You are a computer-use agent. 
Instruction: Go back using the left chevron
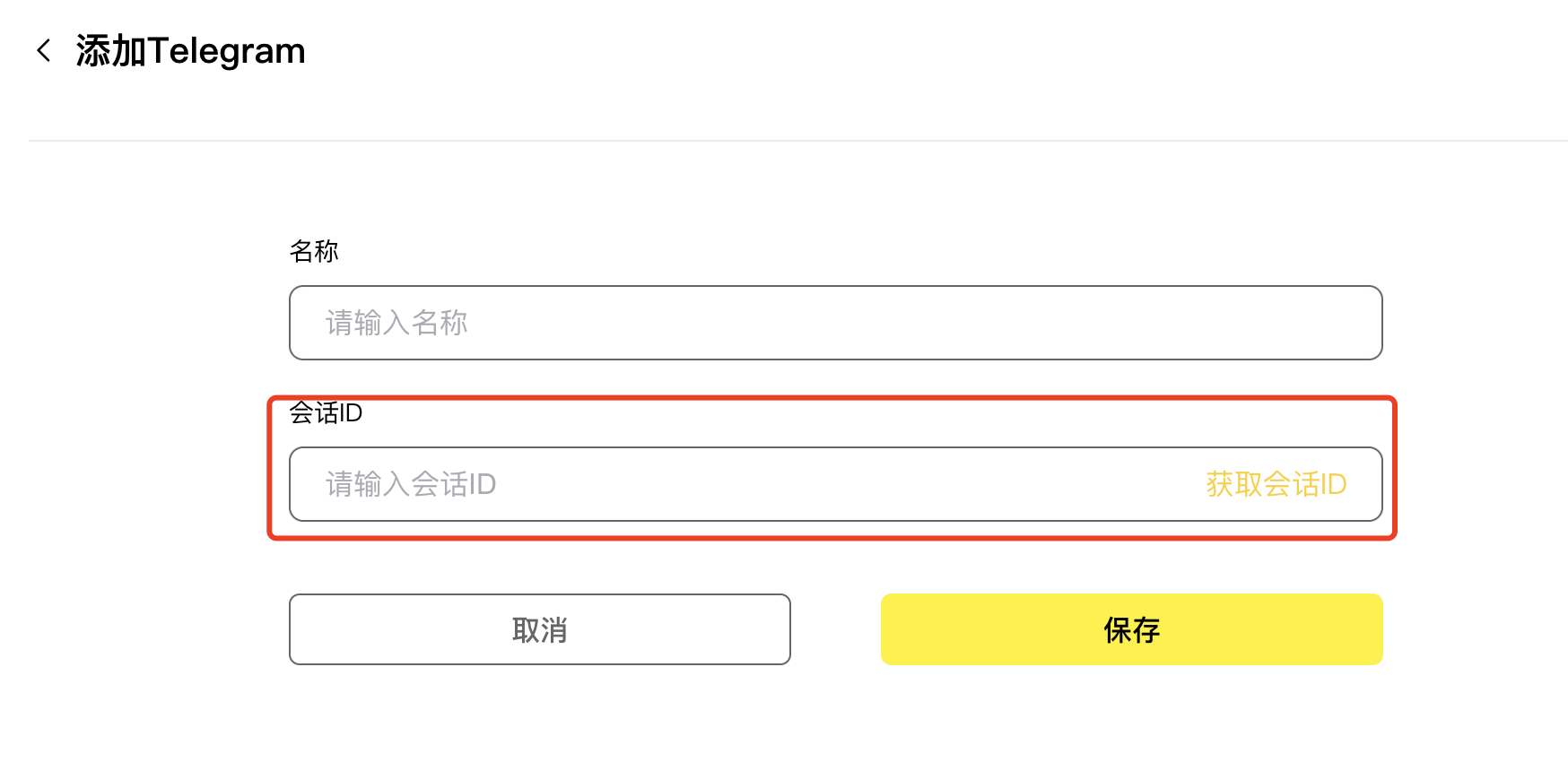(43, 50)
